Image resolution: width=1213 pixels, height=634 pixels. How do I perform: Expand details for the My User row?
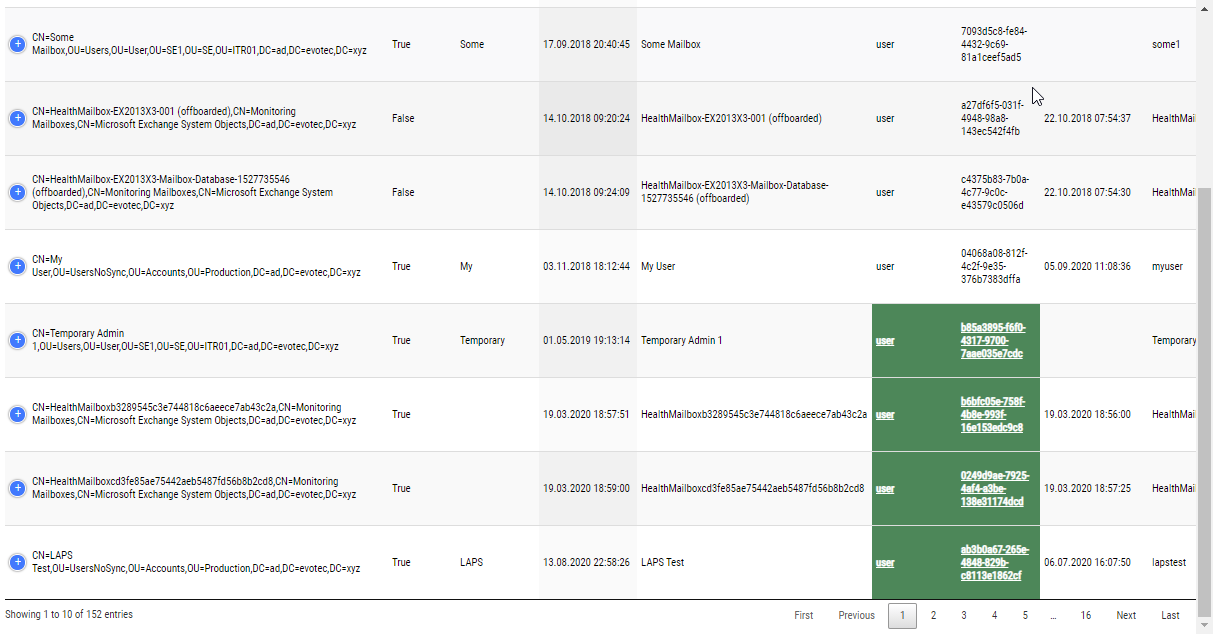[x=16, y=265]
